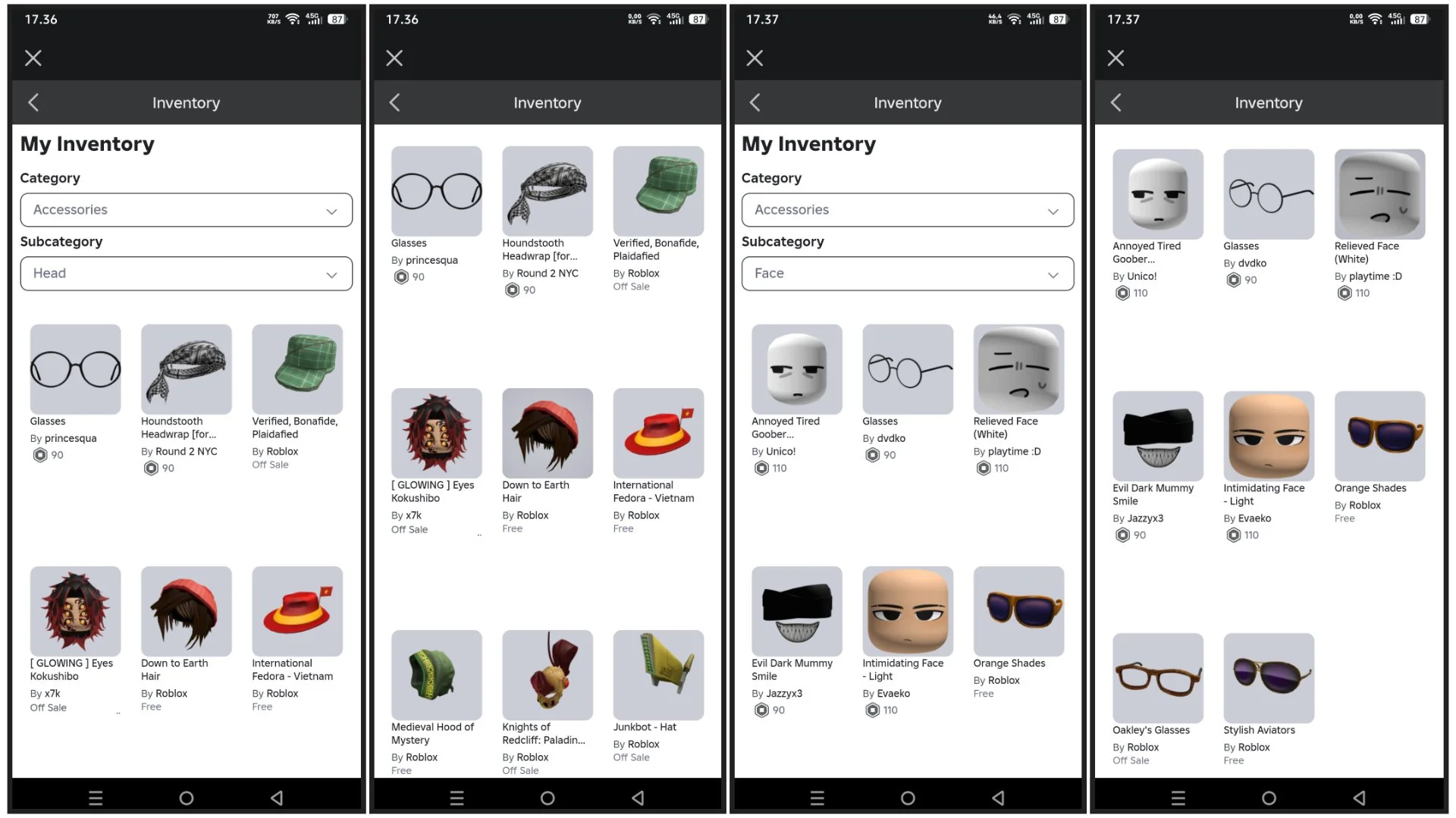Open Accessories category dropdown above Head
1456x818 pixels.
[187, 210]
